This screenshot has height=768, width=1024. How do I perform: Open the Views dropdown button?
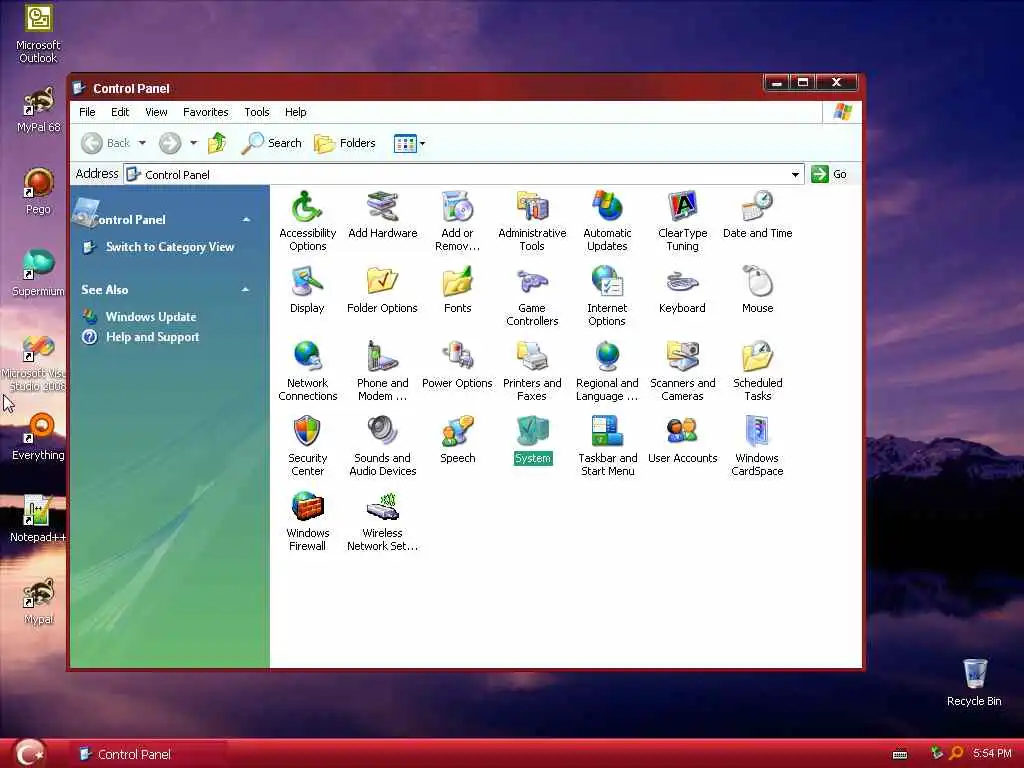[x=409, y=143]
